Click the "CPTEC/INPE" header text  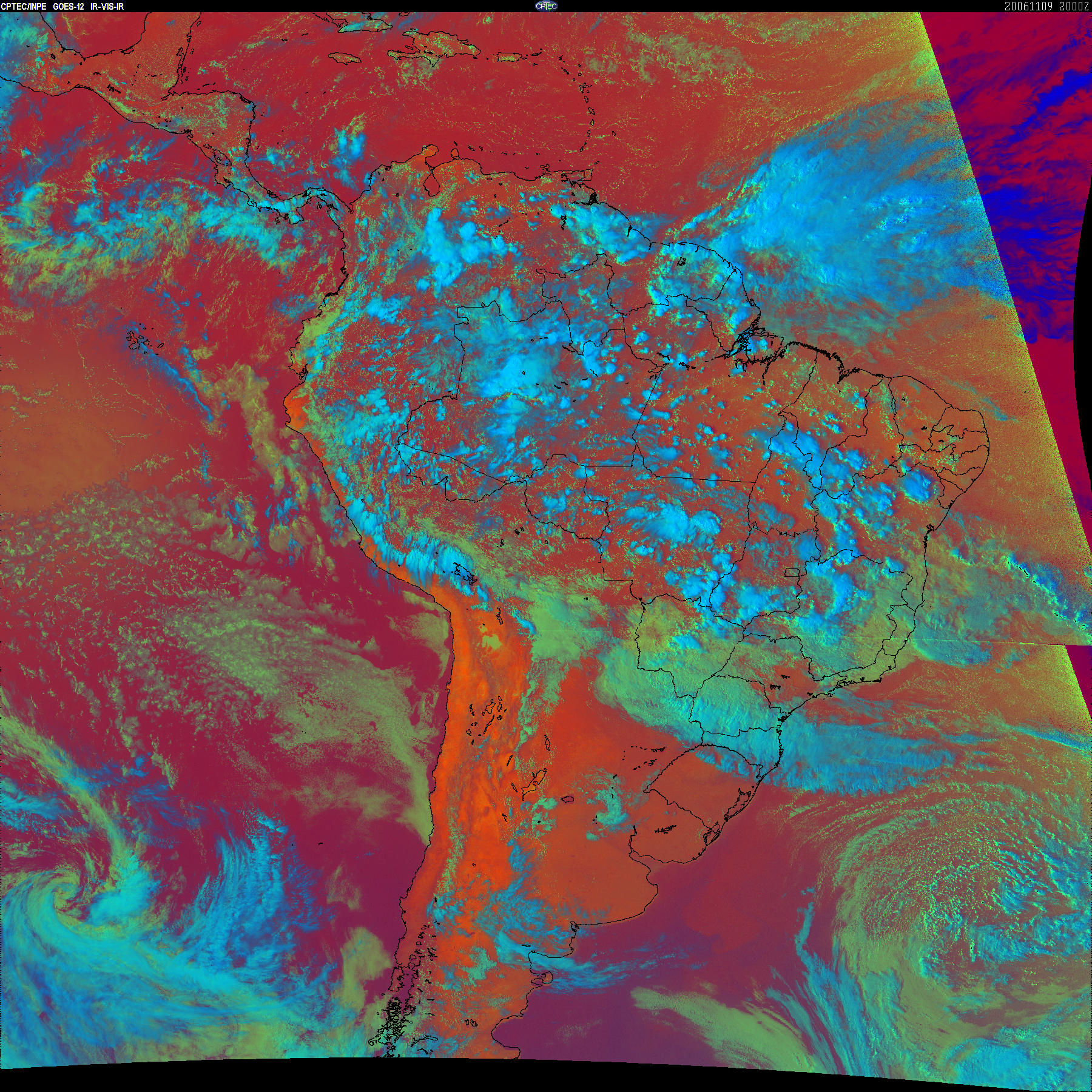pyautogui.click(x=24, y=6)
